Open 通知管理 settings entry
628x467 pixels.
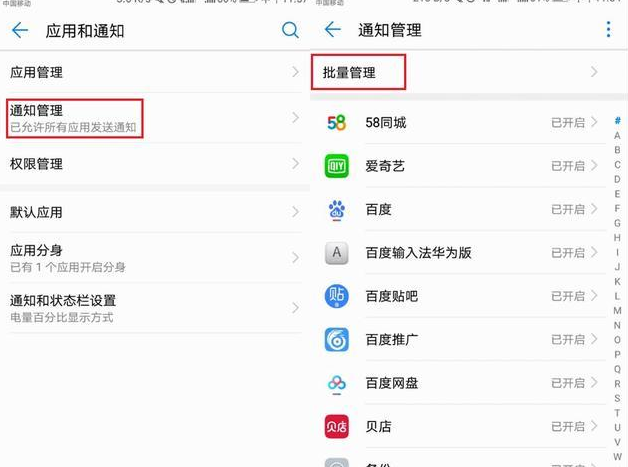(x=155, y=118)
